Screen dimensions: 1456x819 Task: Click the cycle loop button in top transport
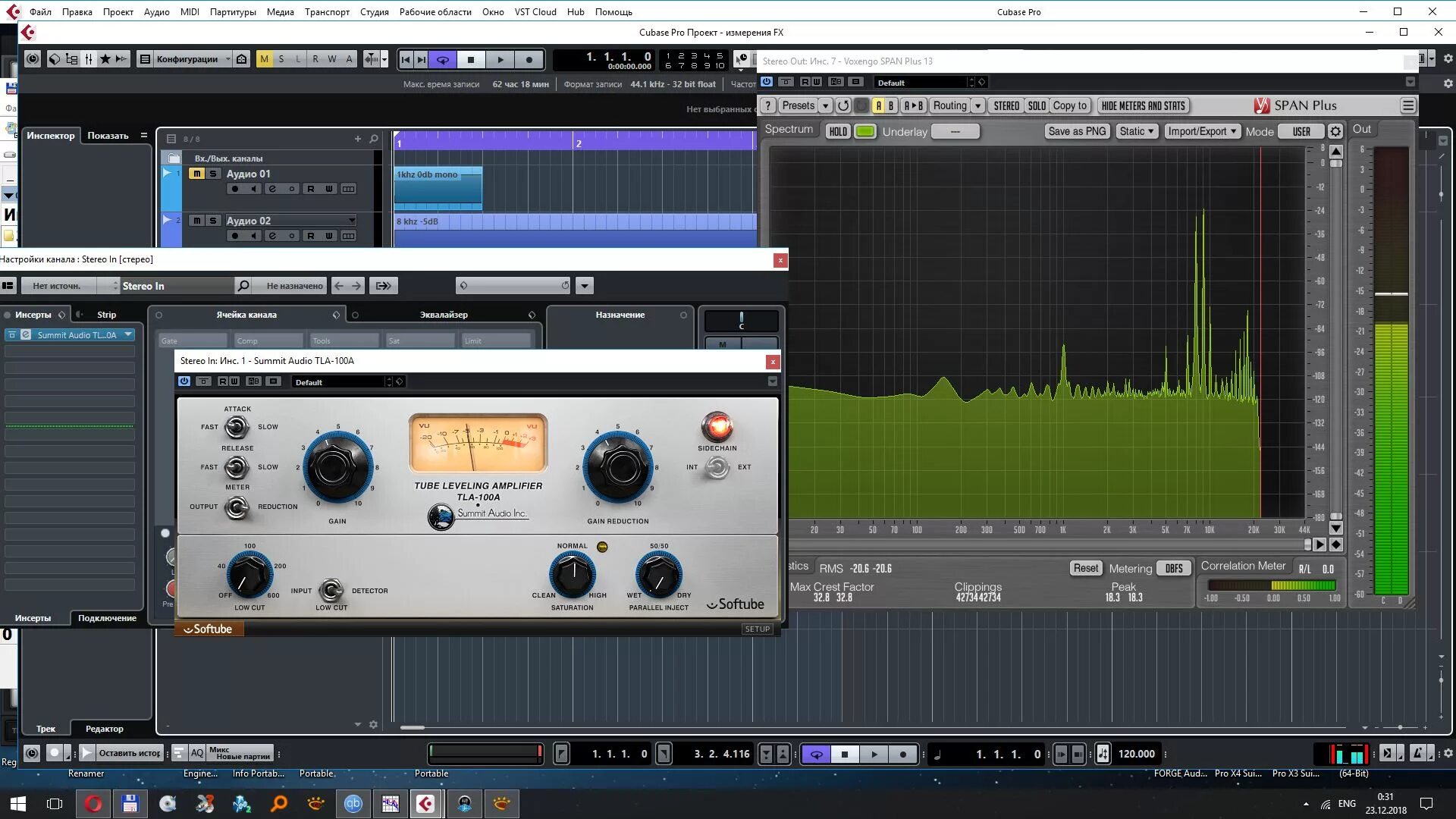coord(443,59)
